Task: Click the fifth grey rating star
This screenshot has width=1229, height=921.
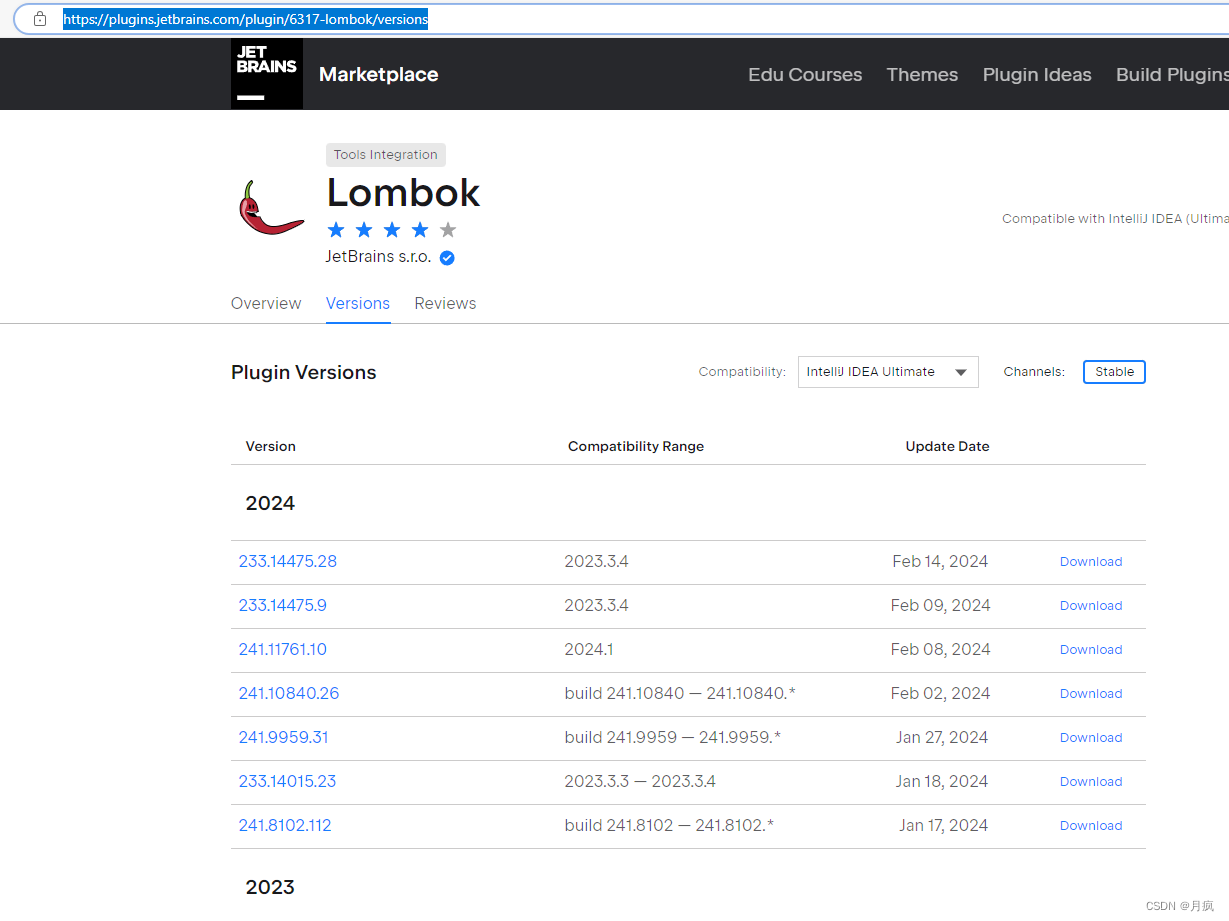Action: 448,230
